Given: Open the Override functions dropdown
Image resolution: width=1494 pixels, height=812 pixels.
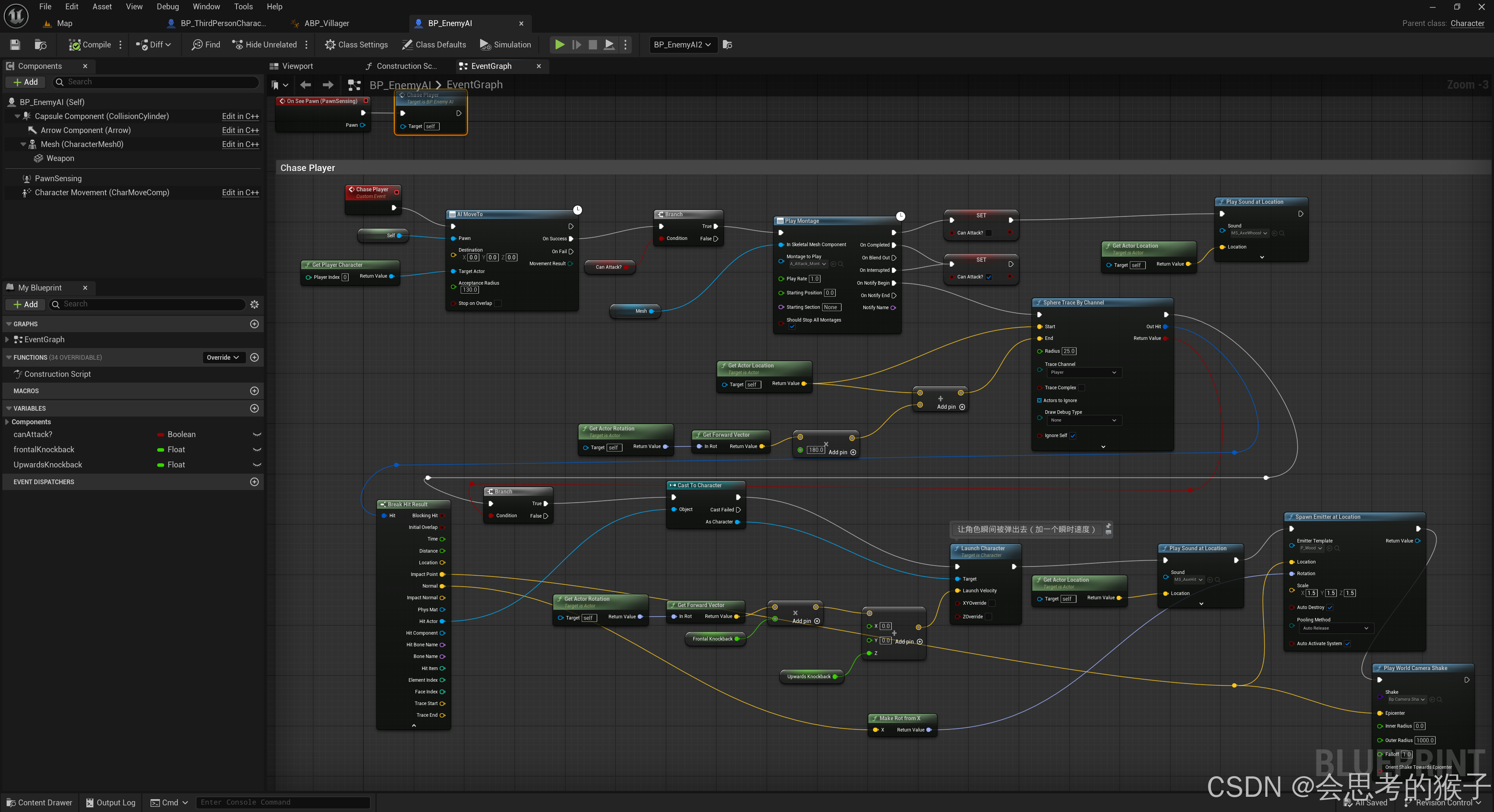Looking at the screenshot, I should (223, 358).
